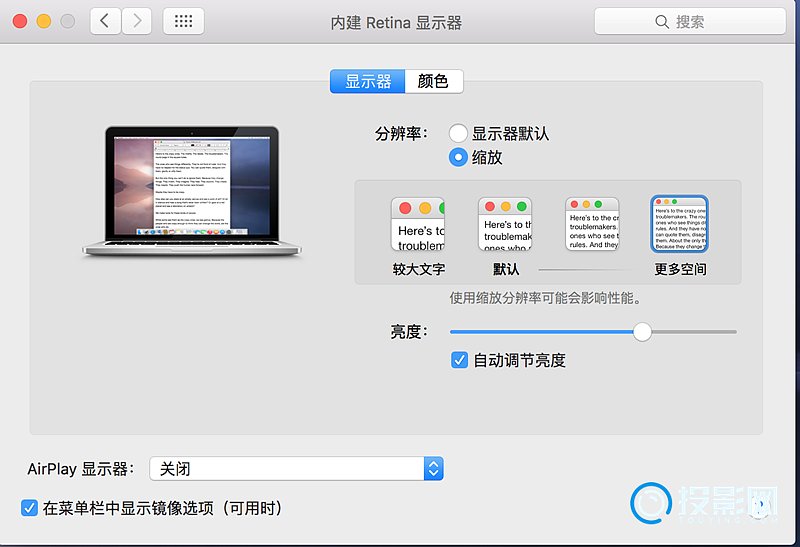800x547 pixels.
Task: Click the magnifying glass search icon
Action: [662, 22]
